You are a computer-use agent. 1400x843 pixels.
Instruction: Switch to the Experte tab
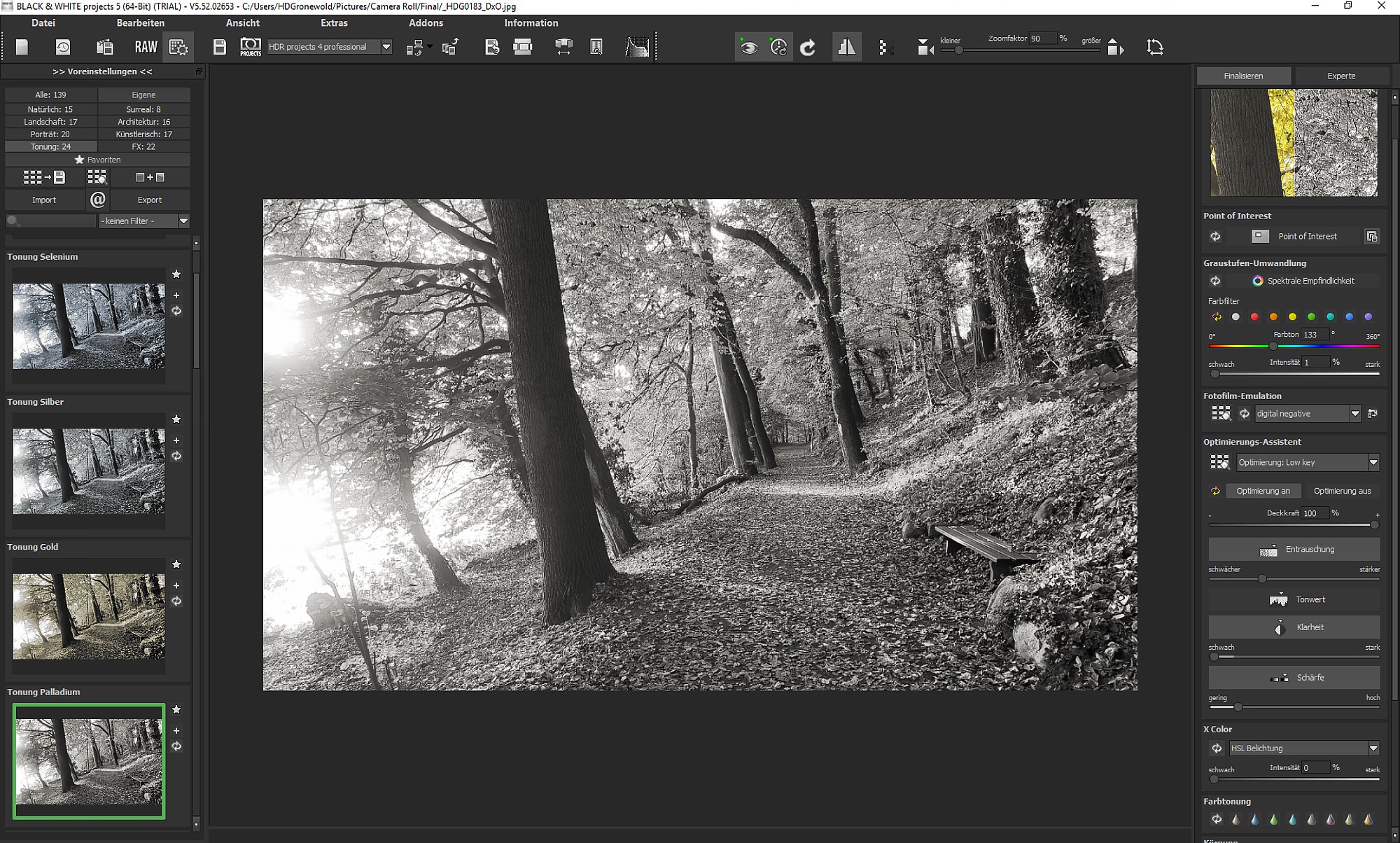click(x=1341, y=76)
